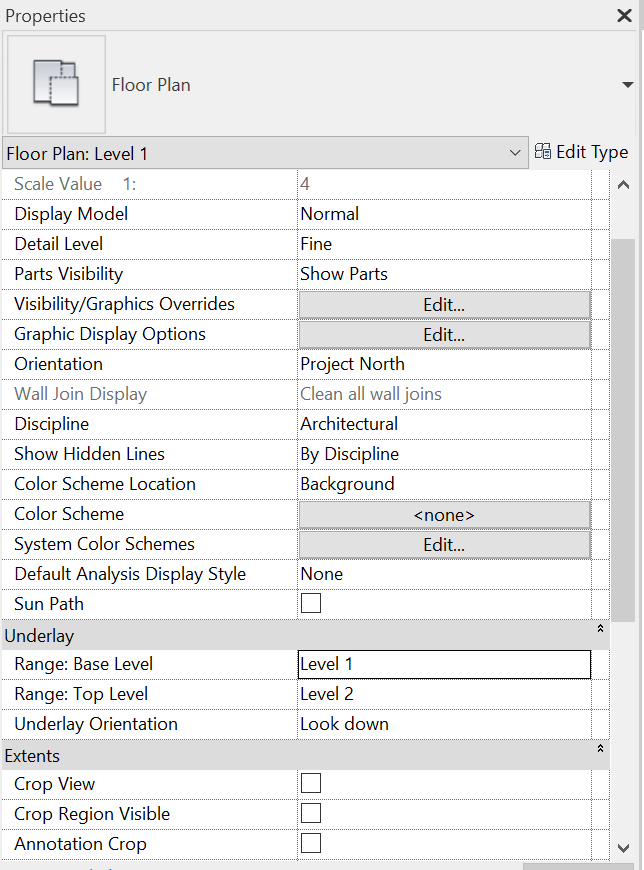The image size is (644, 870).
Task: Enable Crop View
Action: pyautogui.click(x=310, y=783)
